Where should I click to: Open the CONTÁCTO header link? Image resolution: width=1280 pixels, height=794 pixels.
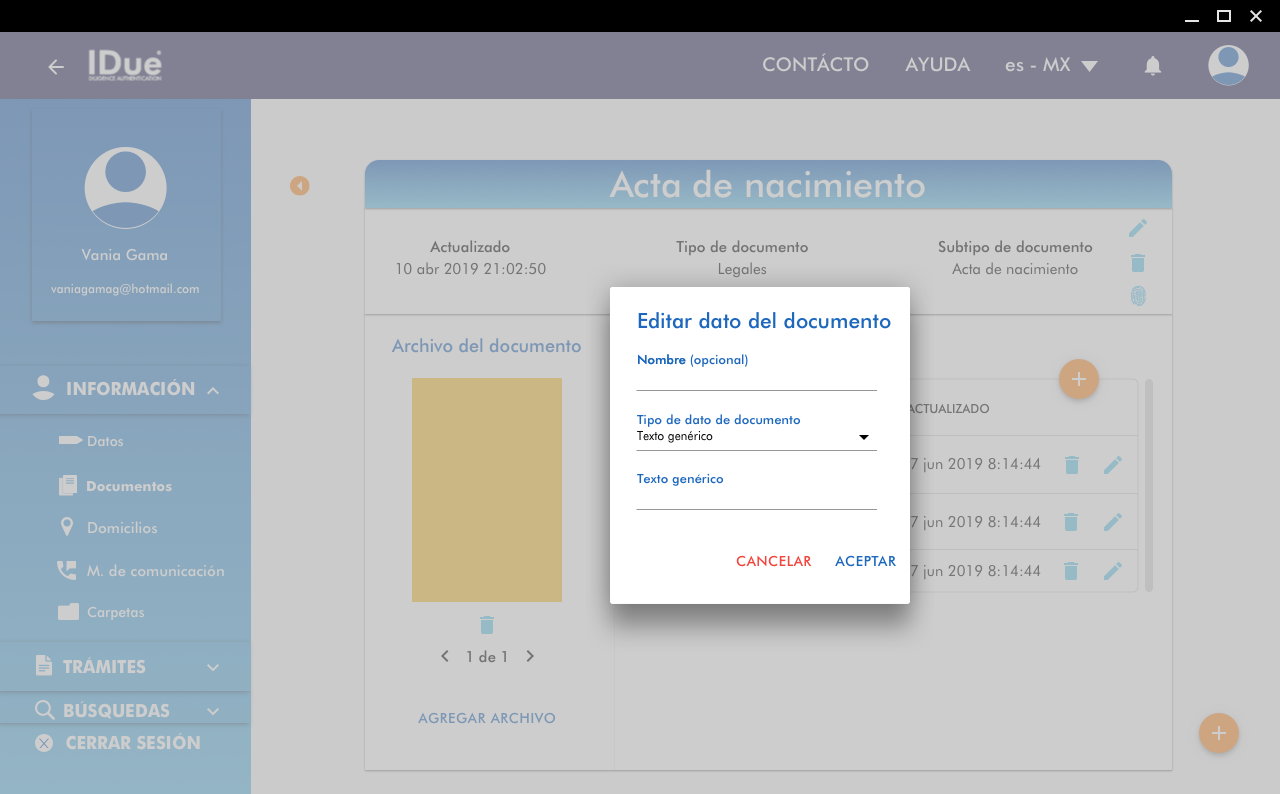point(815,65)
